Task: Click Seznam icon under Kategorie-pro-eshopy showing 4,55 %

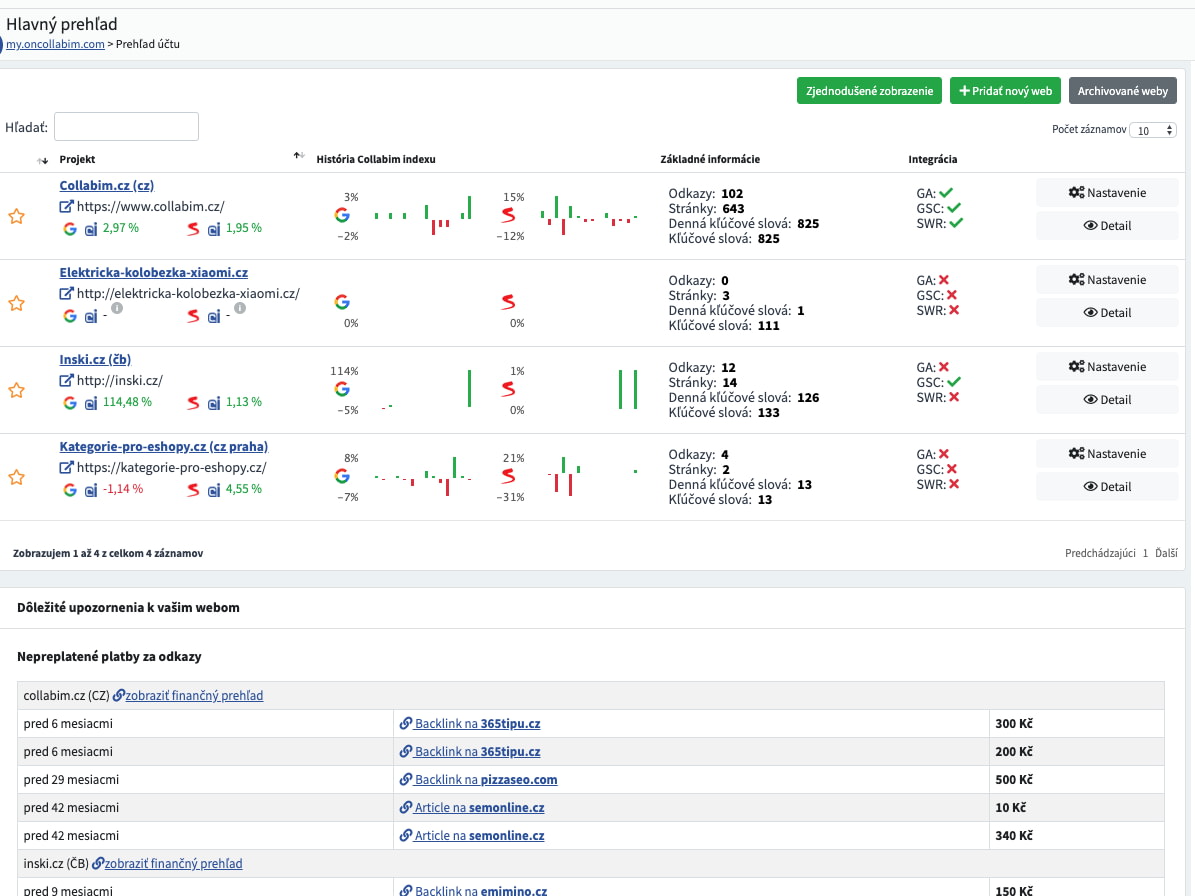Action: (193, 490)
